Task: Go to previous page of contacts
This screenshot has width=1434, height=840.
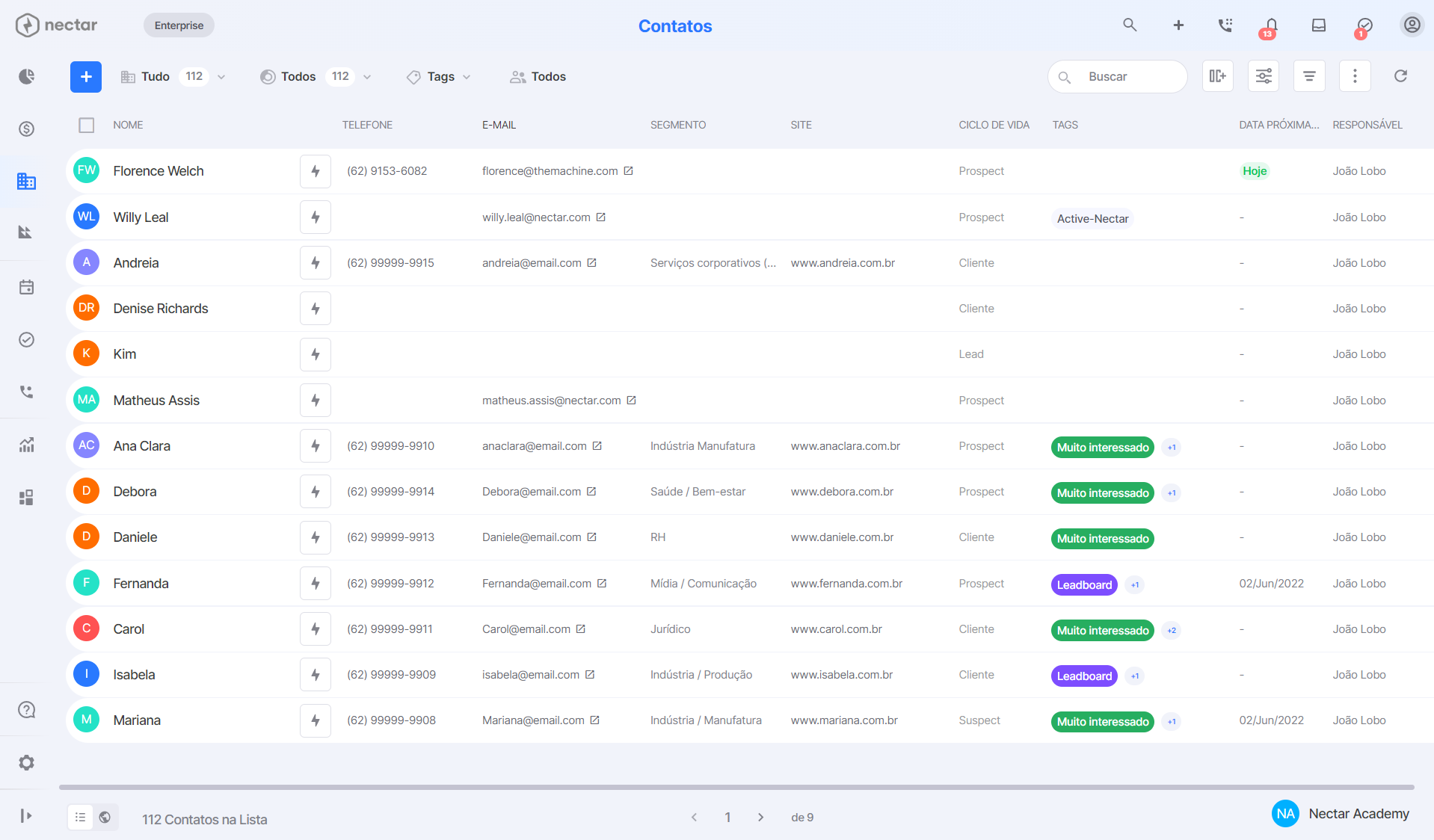Action: click(695, 818)
